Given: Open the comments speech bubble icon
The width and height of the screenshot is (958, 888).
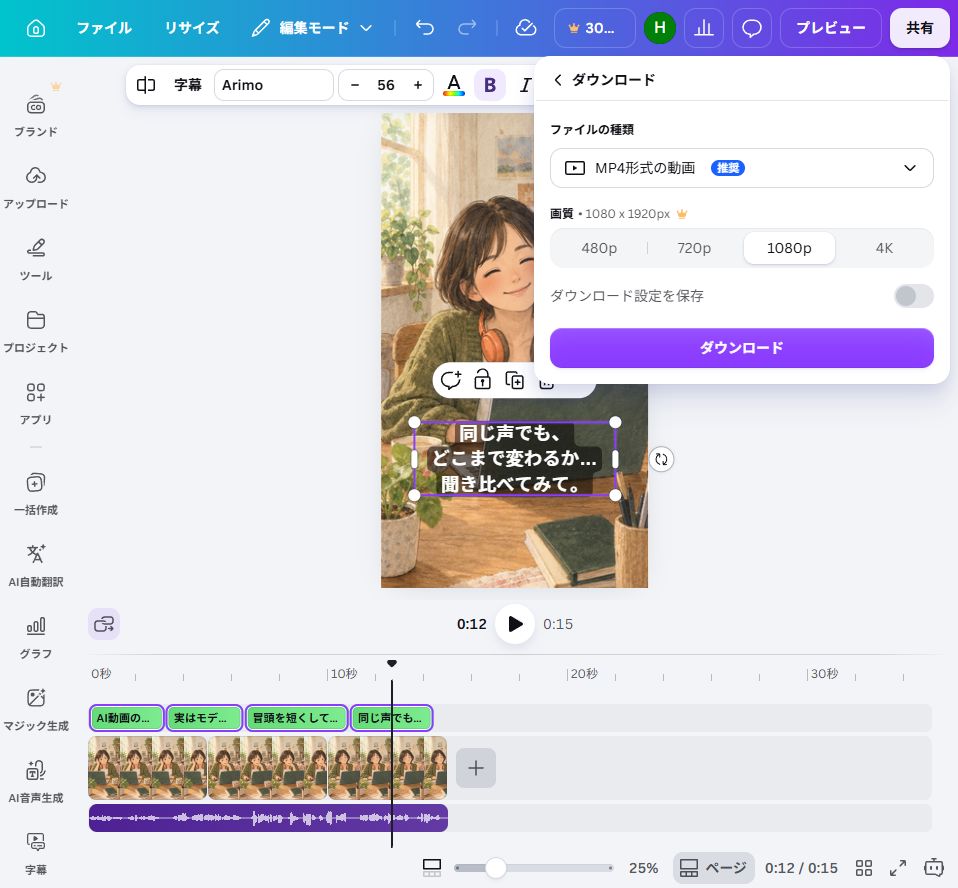Looking at the screenshot, I should 751,28.
